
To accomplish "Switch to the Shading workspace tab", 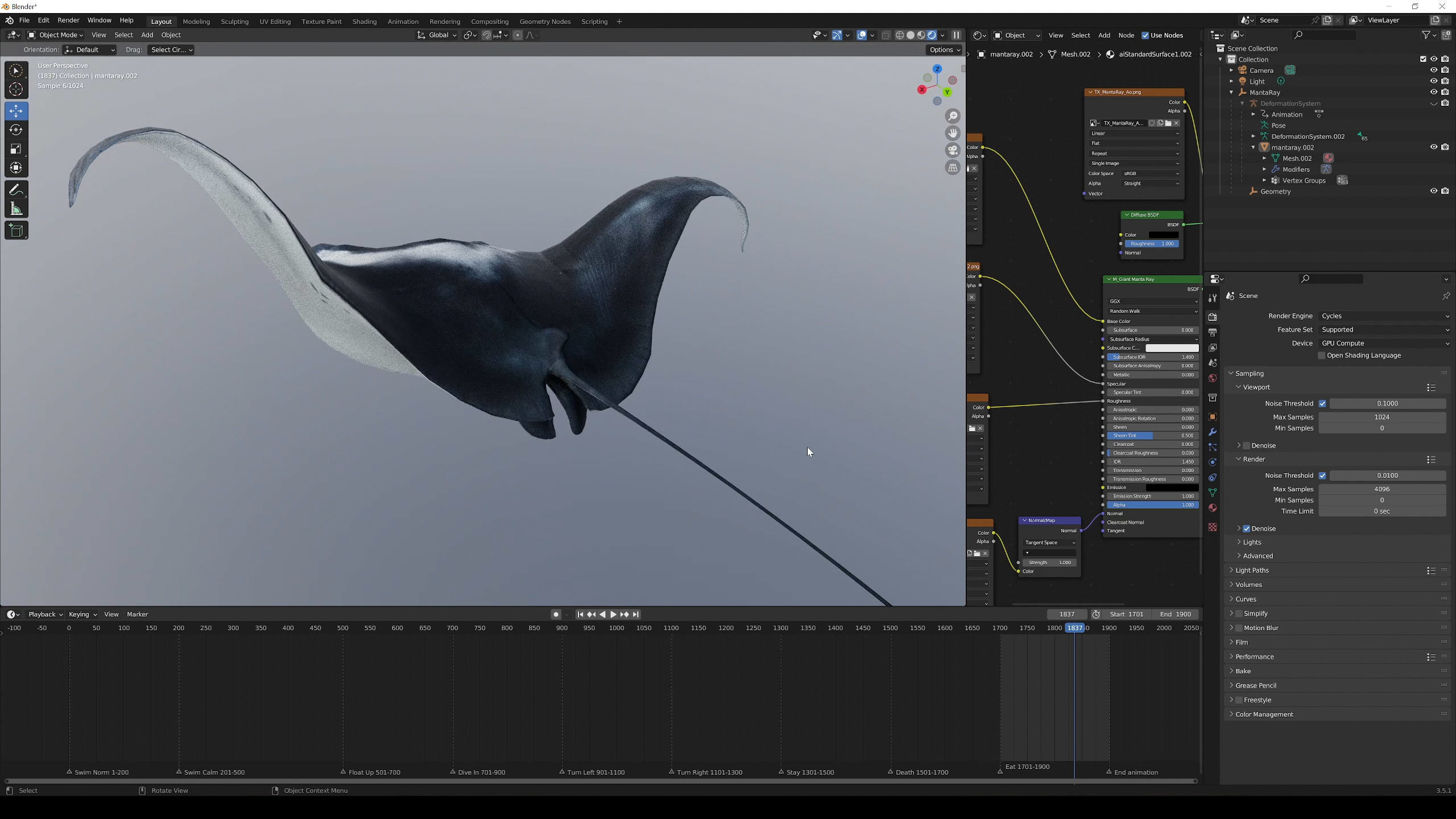I will point(364,22).
